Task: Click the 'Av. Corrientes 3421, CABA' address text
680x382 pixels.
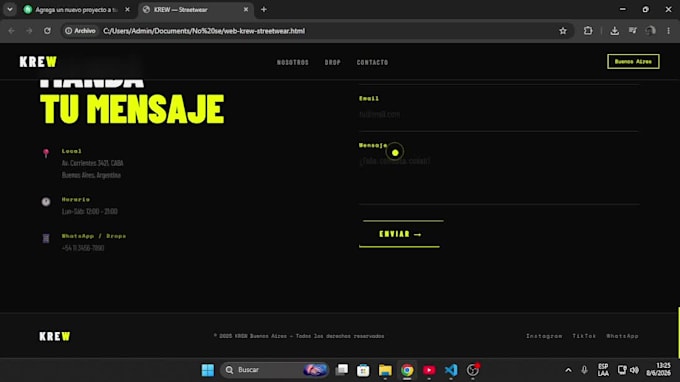Action: pos(92,163)
